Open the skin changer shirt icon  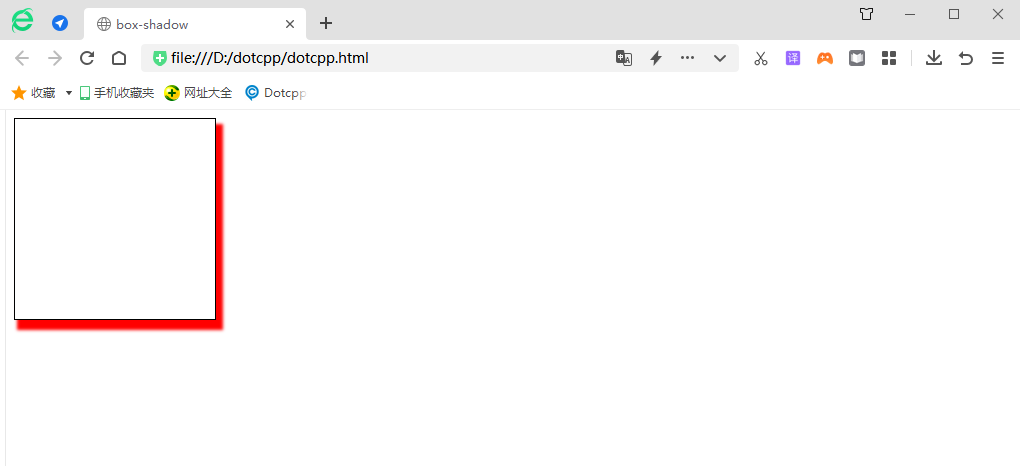pyautogui.click(x=866, y=14)
